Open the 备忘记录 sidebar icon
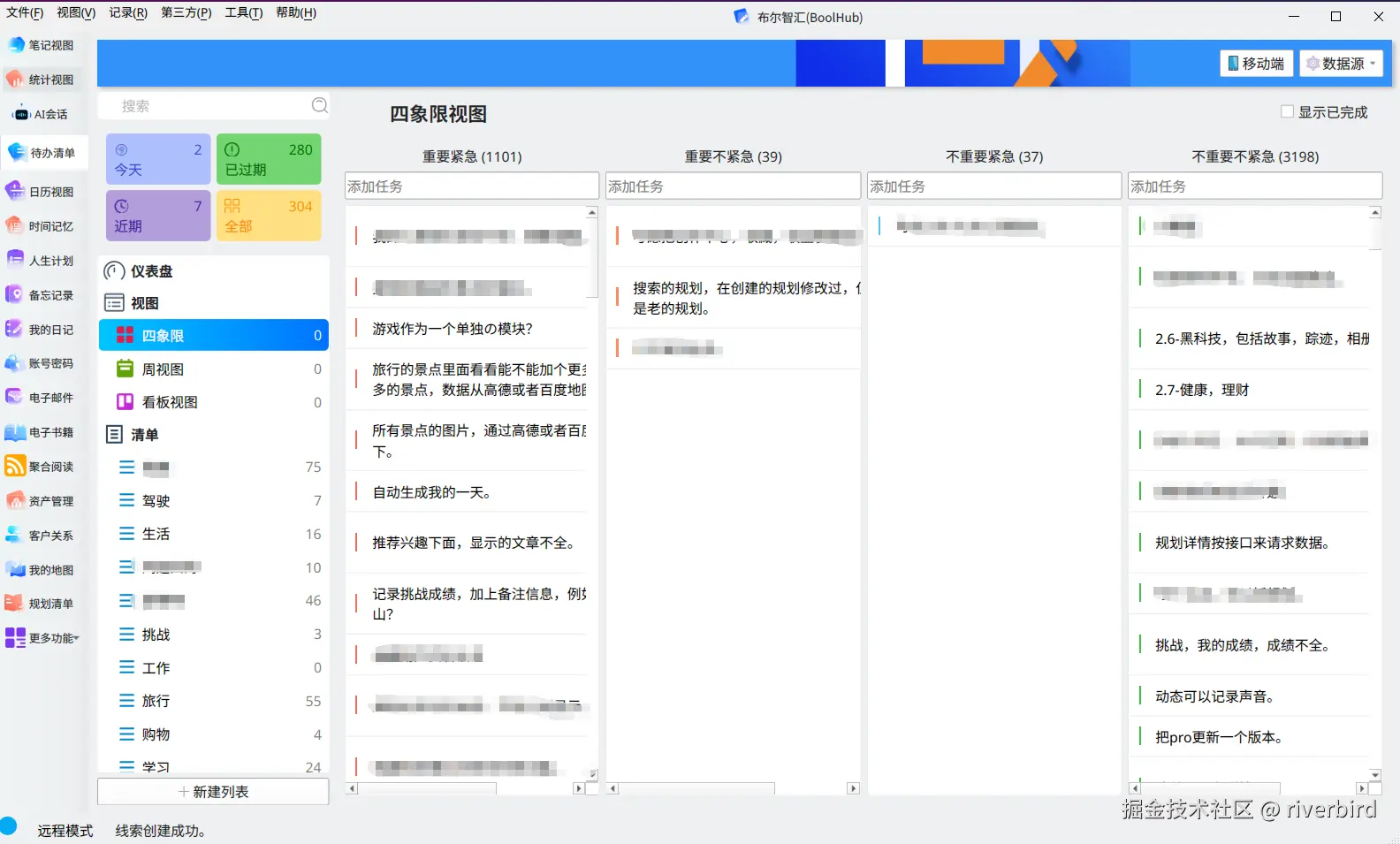This screenshot has height=844, width=1400. [16, 295]
